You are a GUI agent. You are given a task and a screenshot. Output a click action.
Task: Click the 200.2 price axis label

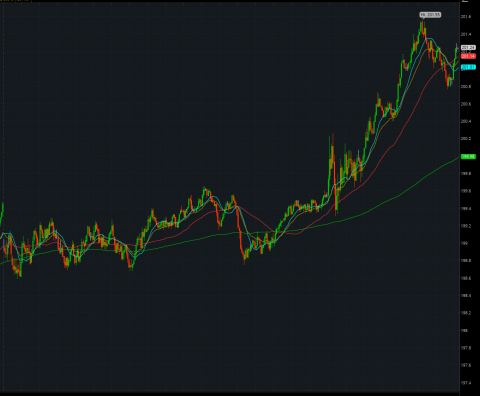466,139
